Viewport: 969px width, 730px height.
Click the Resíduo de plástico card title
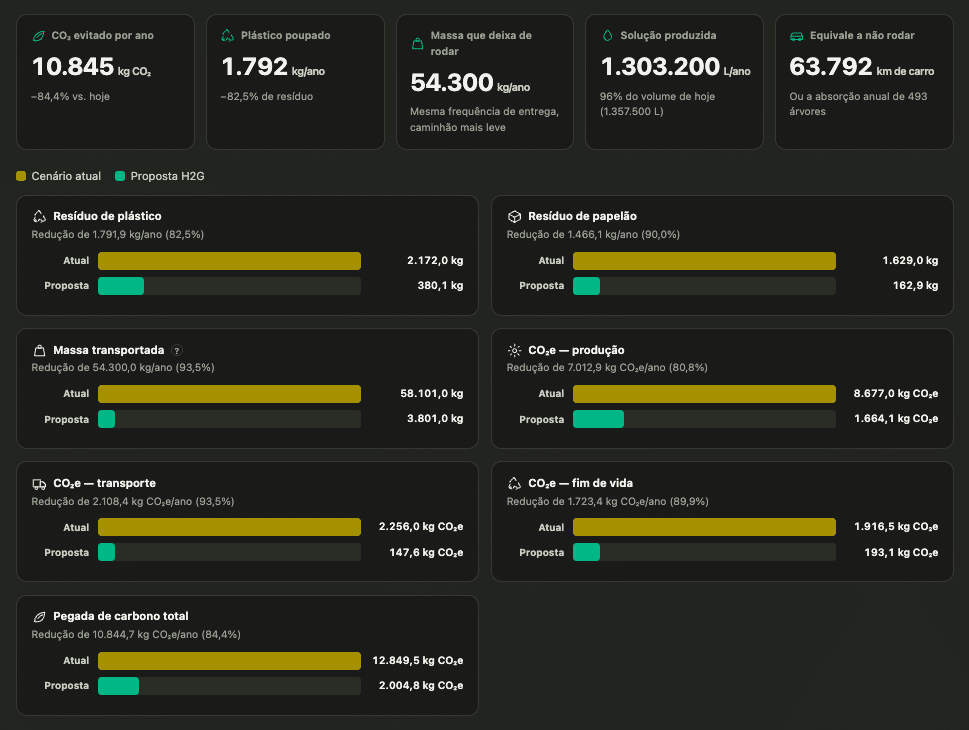tap(108, 216)
